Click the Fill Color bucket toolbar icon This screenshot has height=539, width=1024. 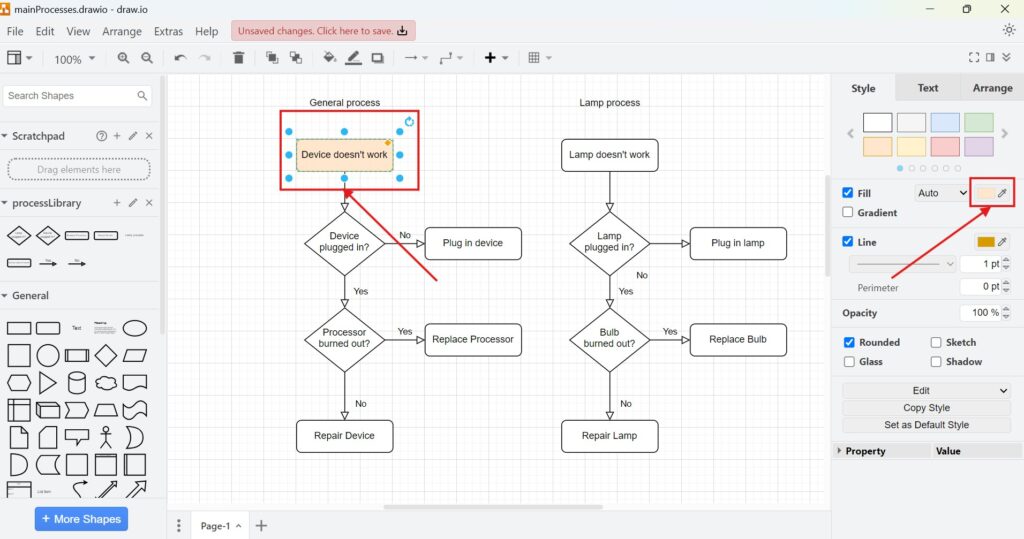pyautogui.click(x=328, y=58)
